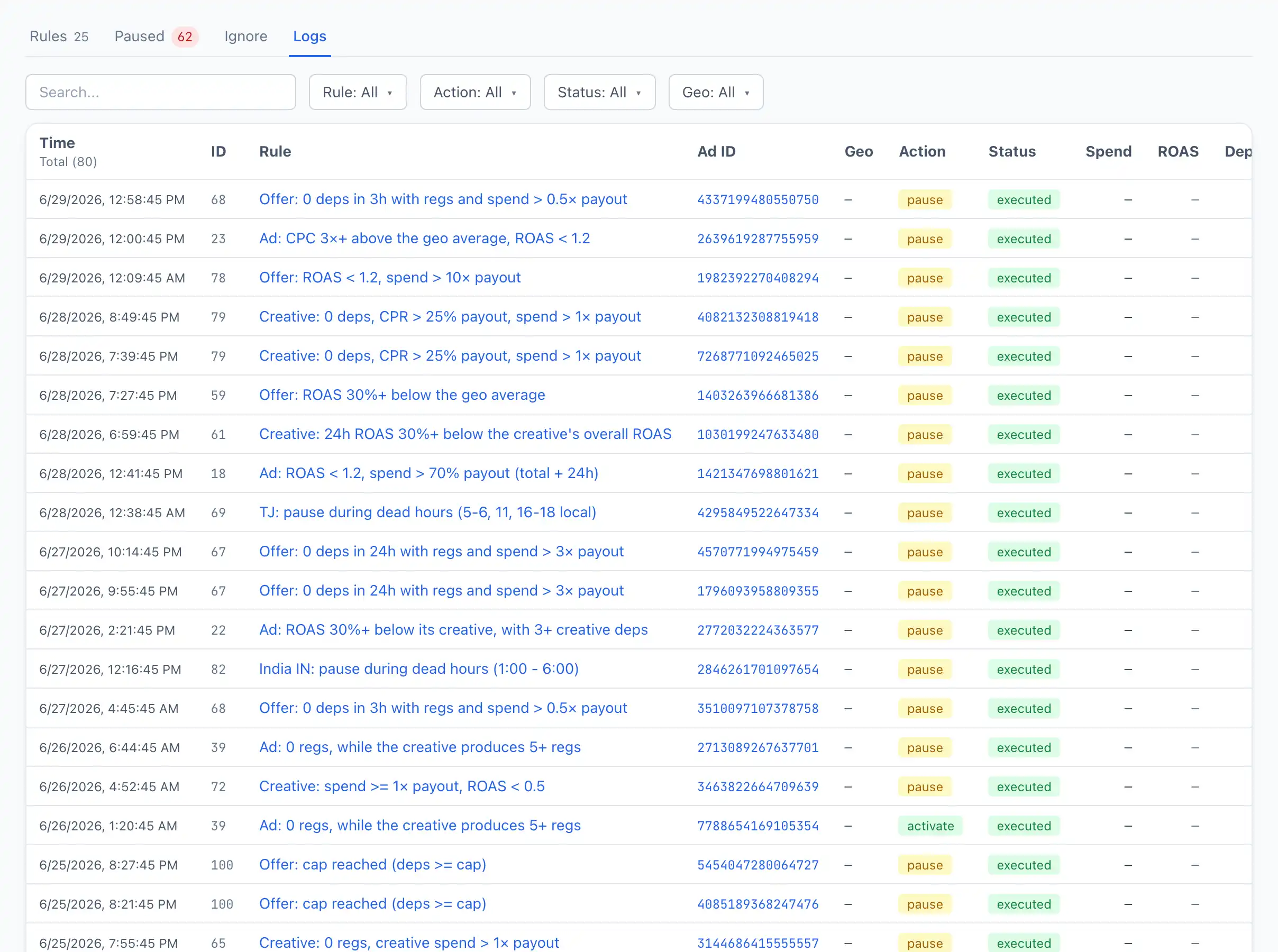The width and height of the screenshot is (1278, 952).
Task: Open 'Creative: 0 deps, CPR' rule at 8:49:45 PM
Action: tap(450, 317)
